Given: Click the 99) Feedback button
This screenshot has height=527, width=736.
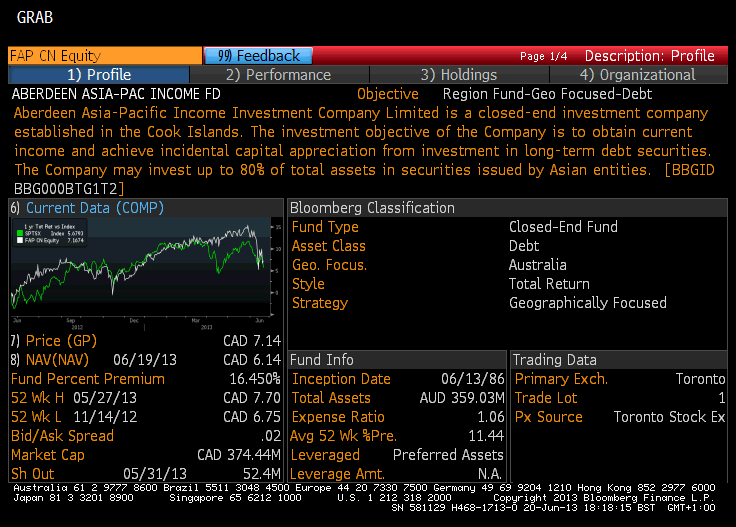Looking at the screenshot, I should point(259,55).
